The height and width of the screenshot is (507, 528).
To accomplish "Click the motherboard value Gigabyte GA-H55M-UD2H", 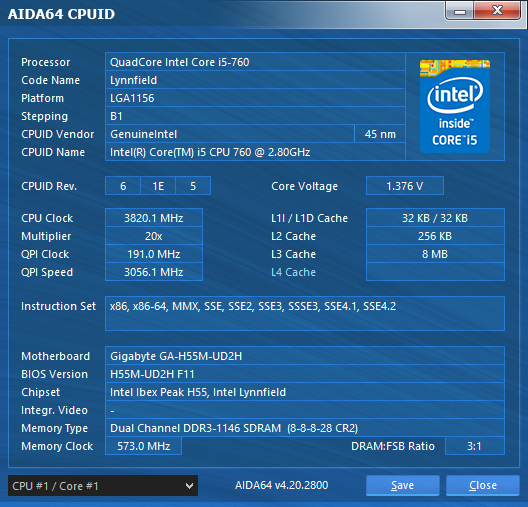I will 305,356.
